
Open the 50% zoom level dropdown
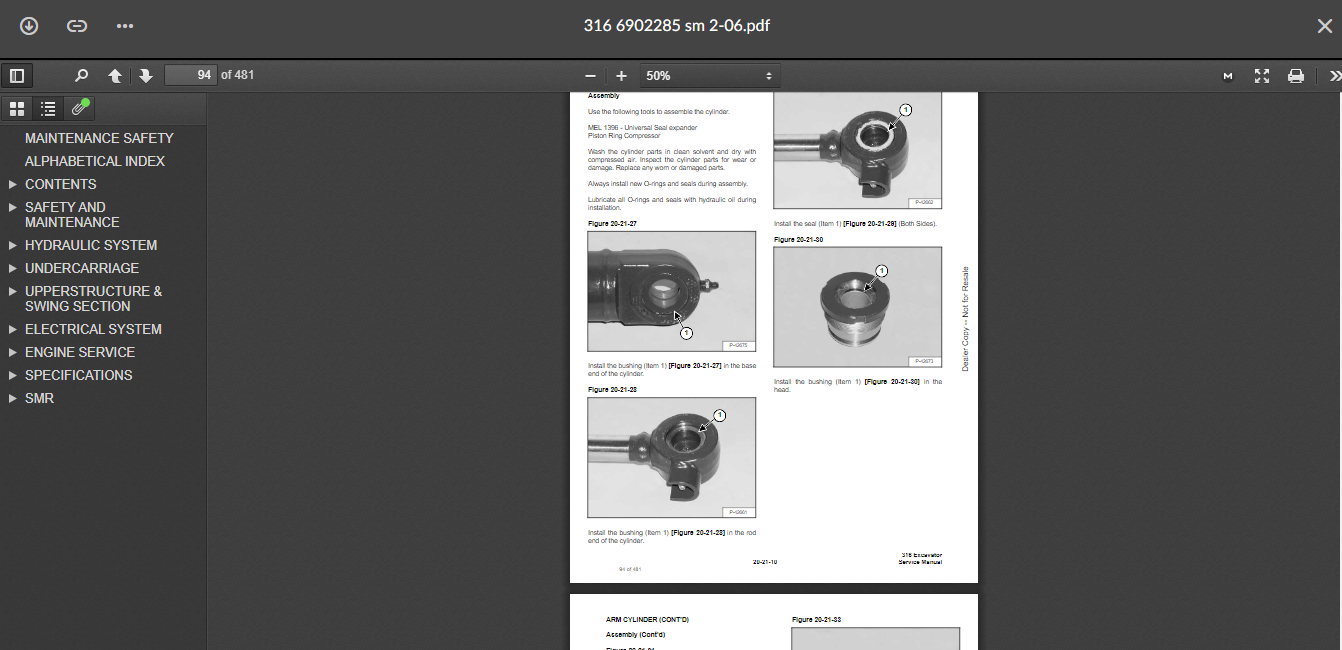pyautogui.click(x=709, y=76)
